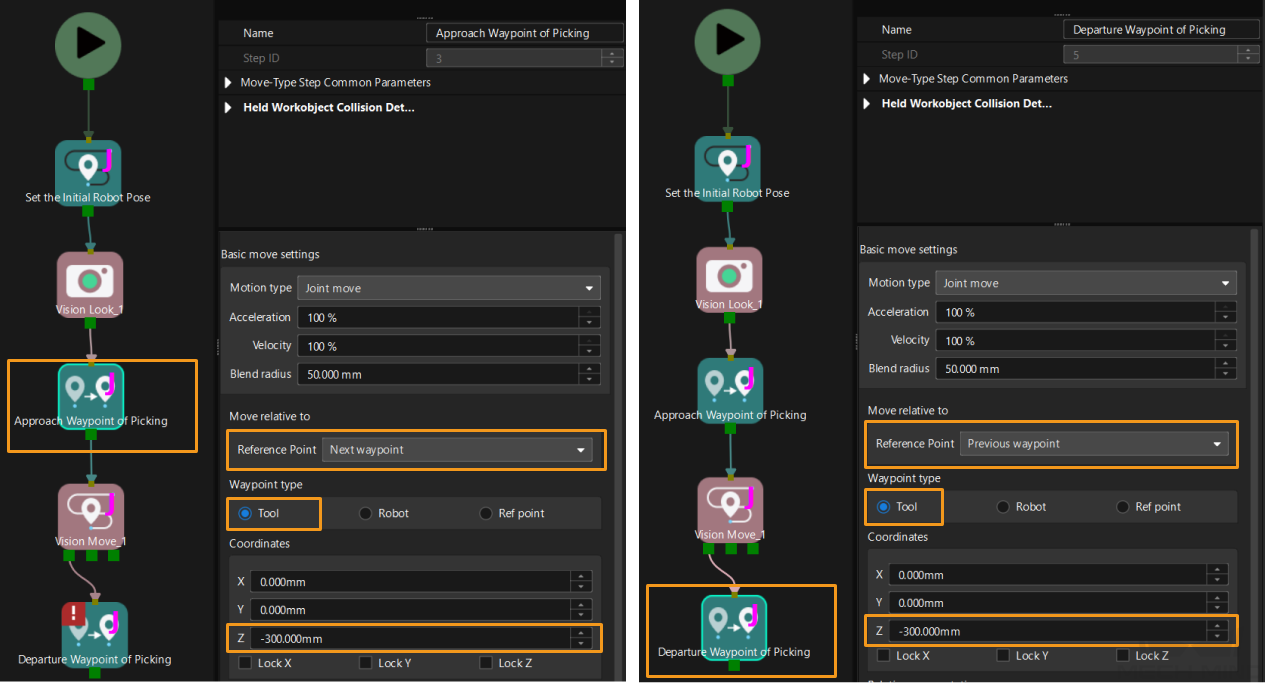Open Motion type dropdown in Departure Waypoint panel

pyautogui.click(x=1085, y=283)
